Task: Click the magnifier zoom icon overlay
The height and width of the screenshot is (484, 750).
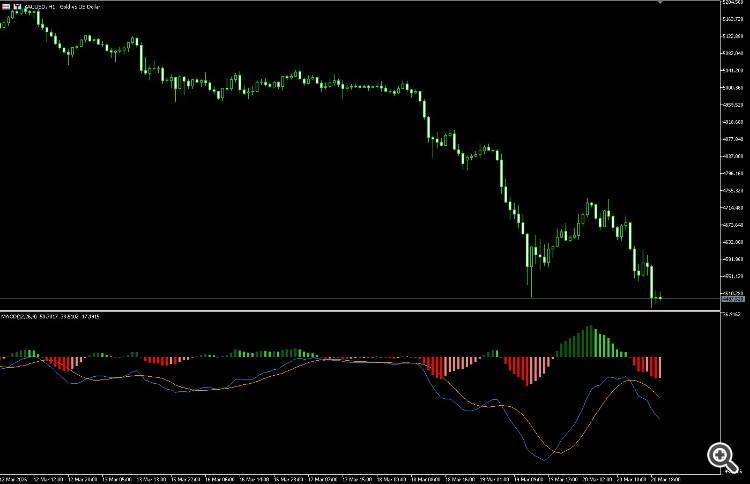Action: (x=723, y=458)
